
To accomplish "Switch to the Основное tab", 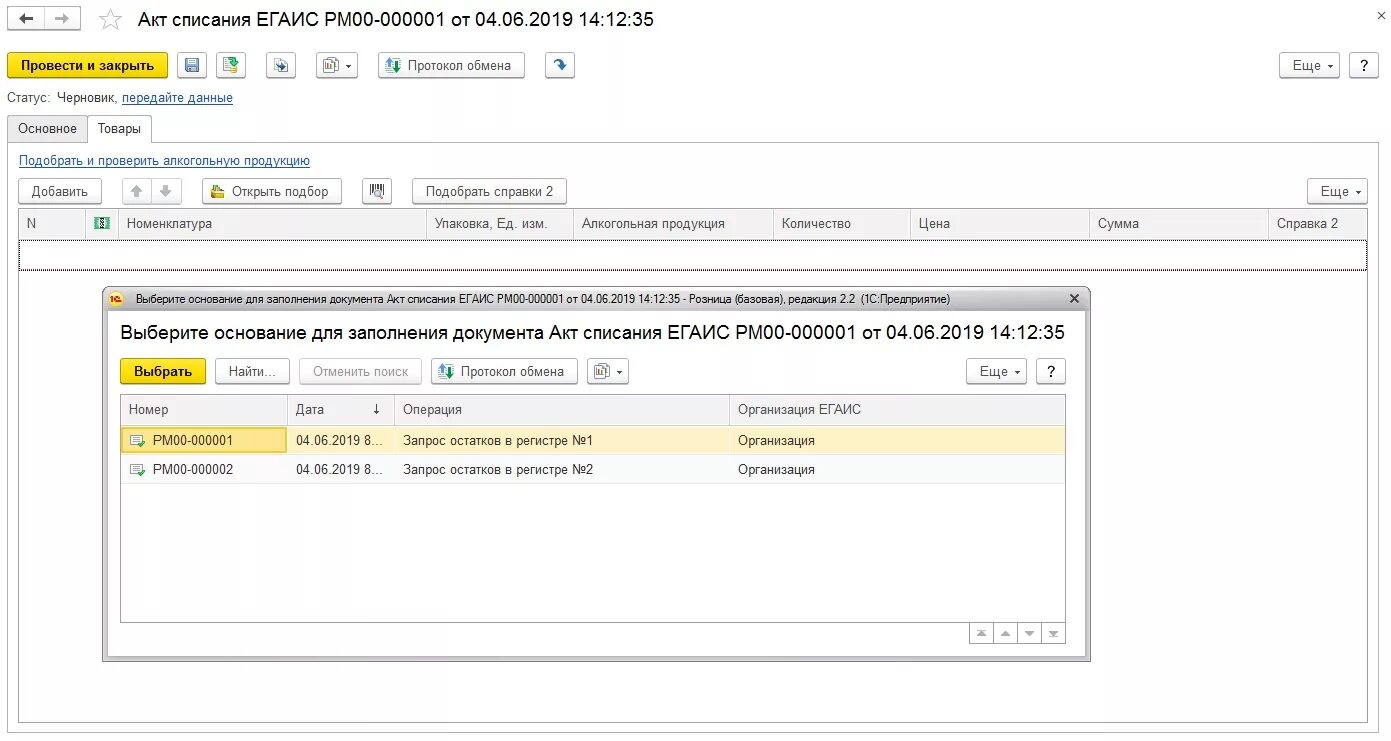I will click(x=47, y=129).
